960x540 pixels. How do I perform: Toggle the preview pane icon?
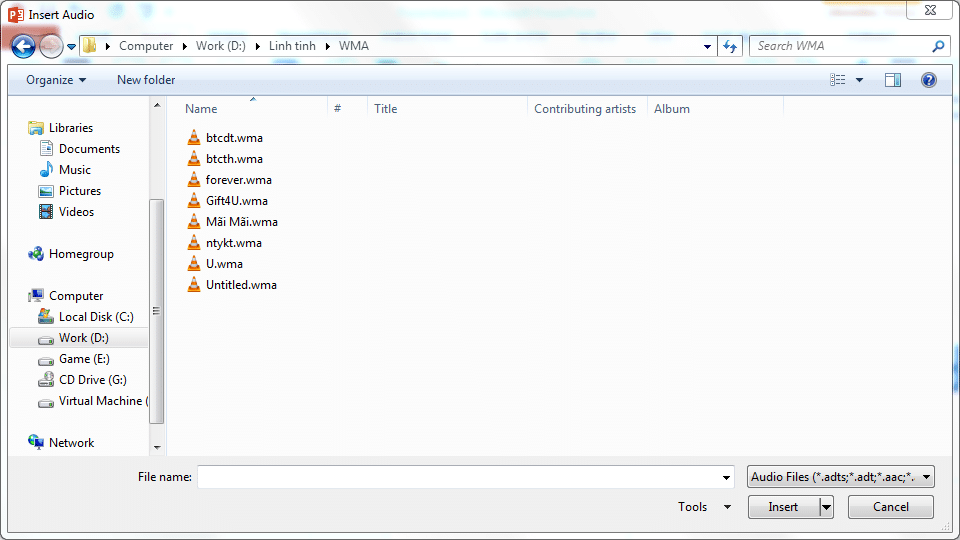tap(893, 80)
